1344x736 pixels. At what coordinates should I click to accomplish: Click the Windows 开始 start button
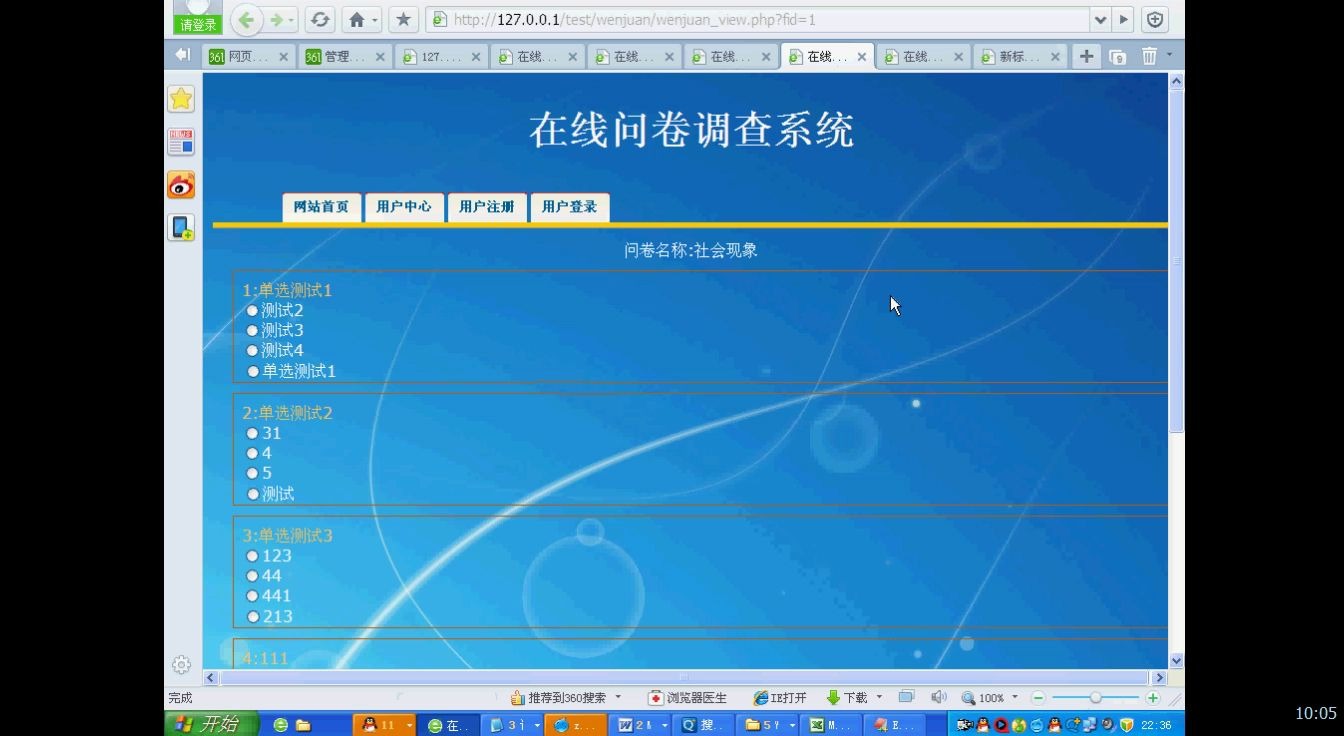[211, 724]
